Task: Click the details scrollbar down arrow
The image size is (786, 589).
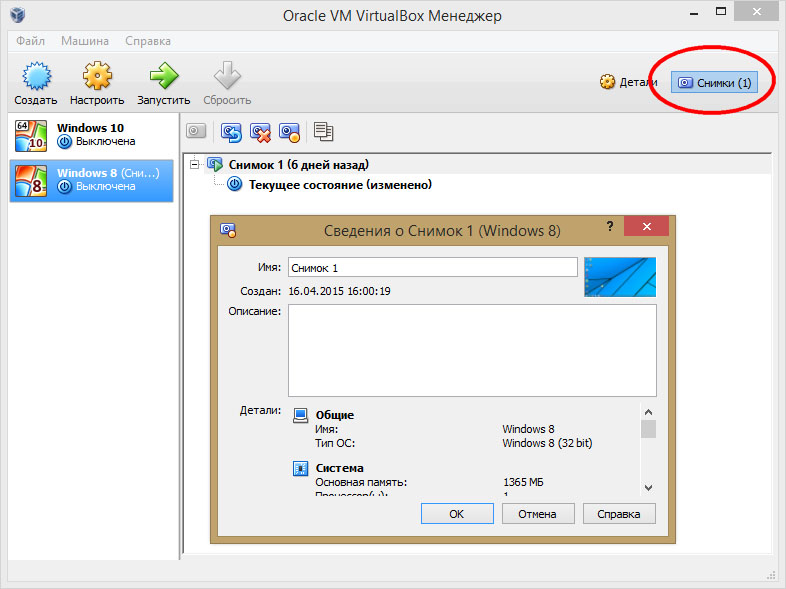Action: 648,487
